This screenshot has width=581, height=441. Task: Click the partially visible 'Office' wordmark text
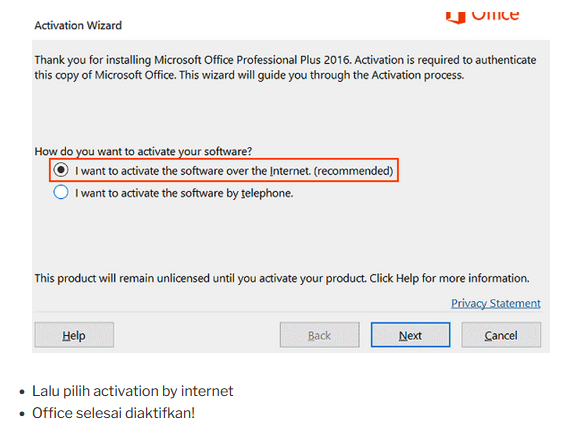tap(495, 16)
